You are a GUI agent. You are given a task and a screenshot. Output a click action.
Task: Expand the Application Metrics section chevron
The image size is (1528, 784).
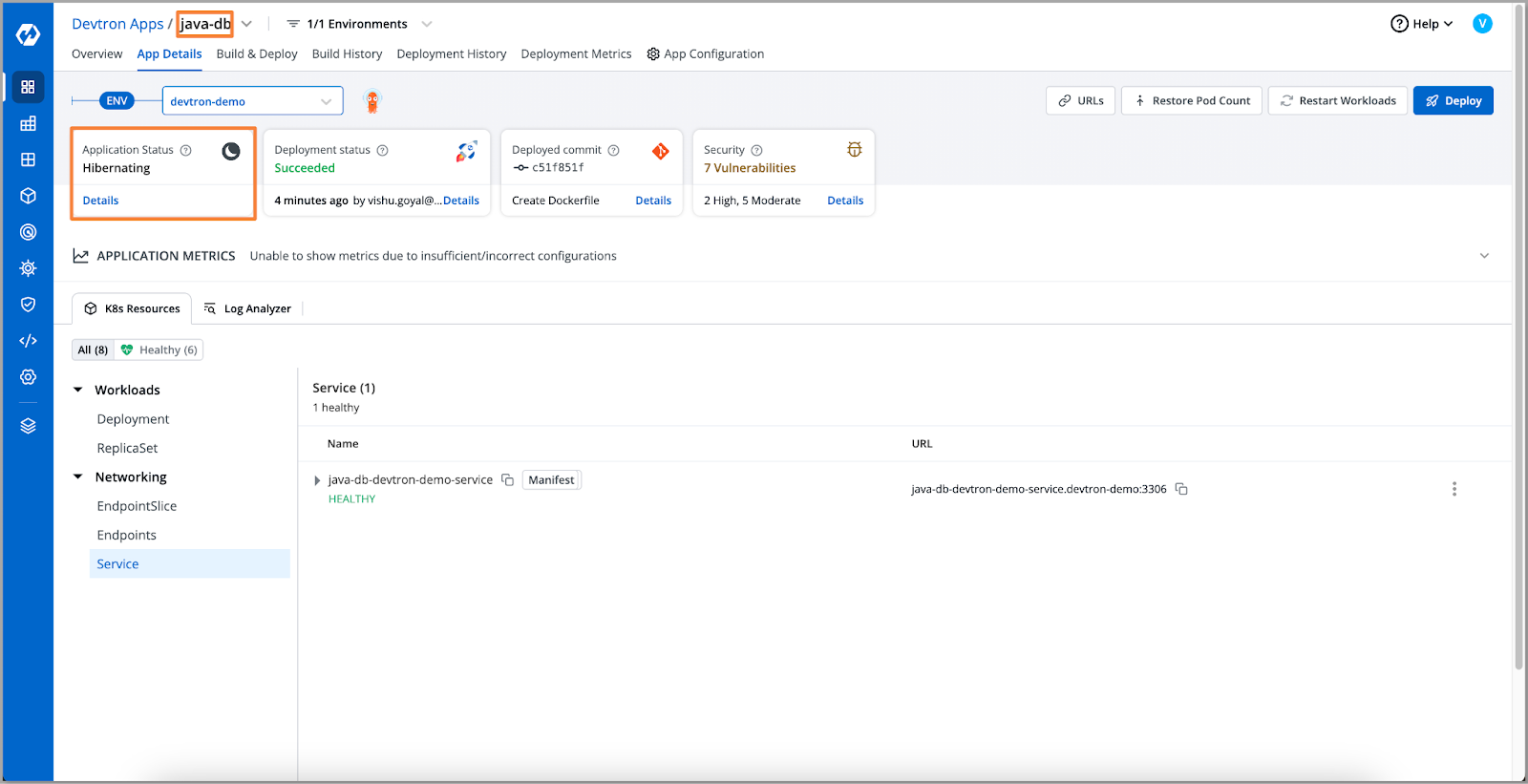[1484, 256]
